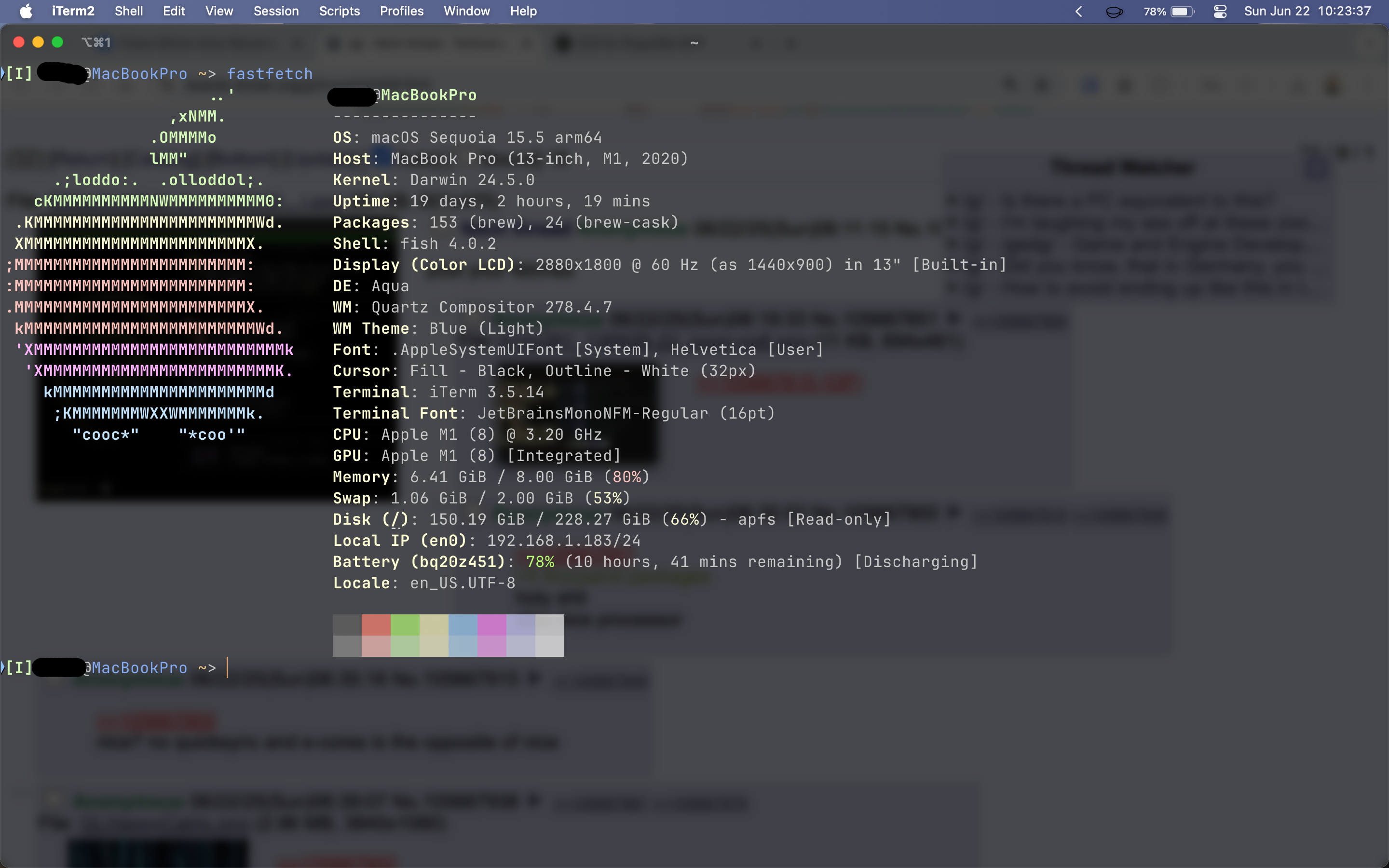
Task: Click 'Packages: 153 (brew), 24 (brew-cask)' line
Action: click(506, 223)
